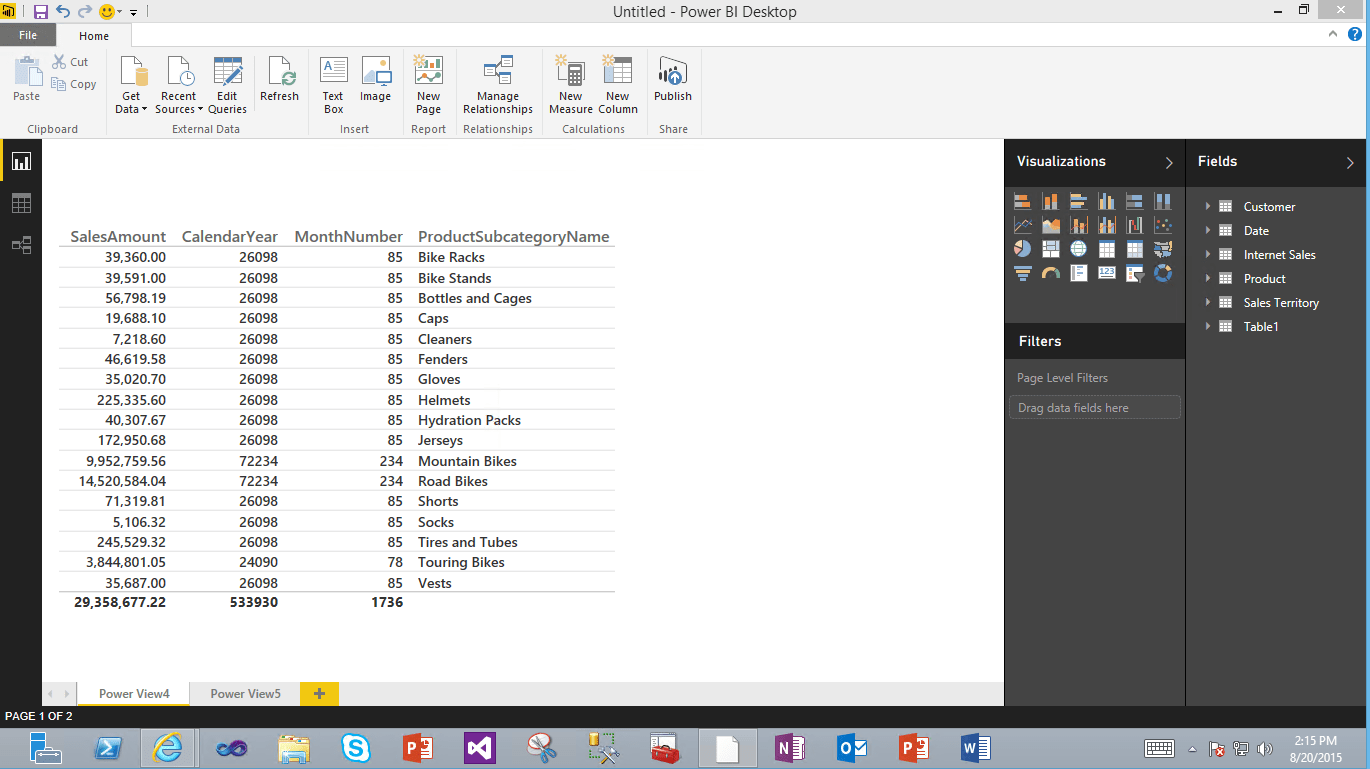The image size is (1370, 769).
Task: Select the Home ribbon tab
Action: tap(94, 36)
